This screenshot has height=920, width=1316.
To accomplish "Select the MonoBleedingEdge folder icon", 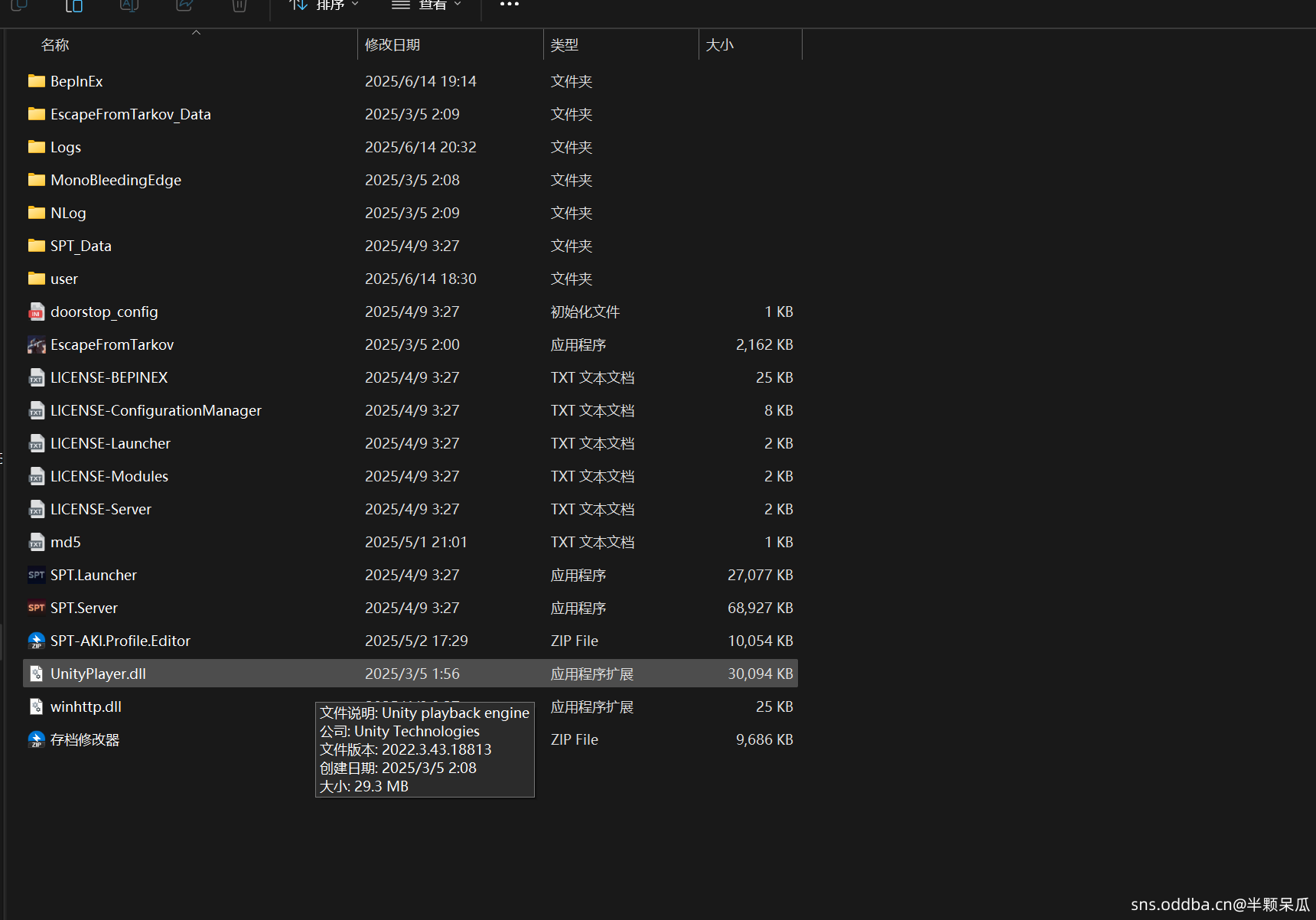I will click(x=36, y=180).
